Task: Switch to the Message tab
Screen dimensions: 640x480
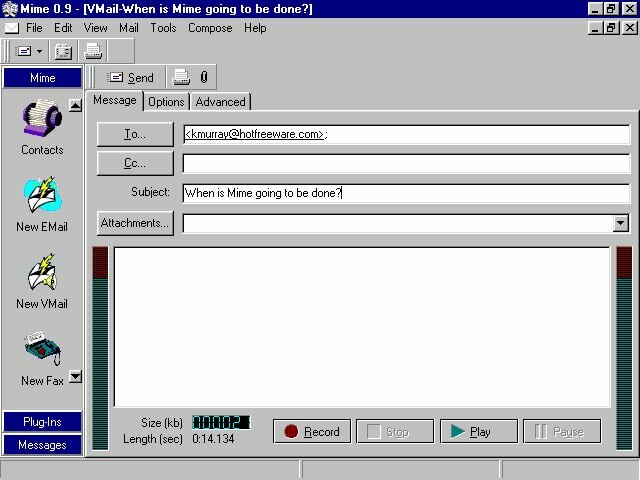Action: [115, 100]
